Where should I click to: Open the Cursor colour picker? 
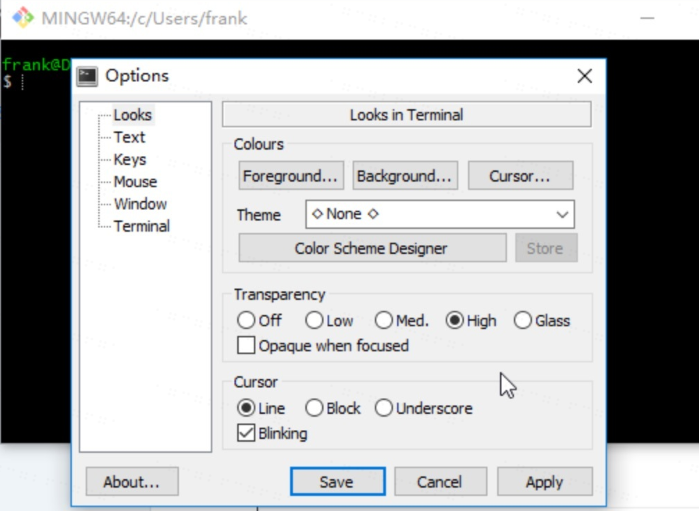(521, 176)
